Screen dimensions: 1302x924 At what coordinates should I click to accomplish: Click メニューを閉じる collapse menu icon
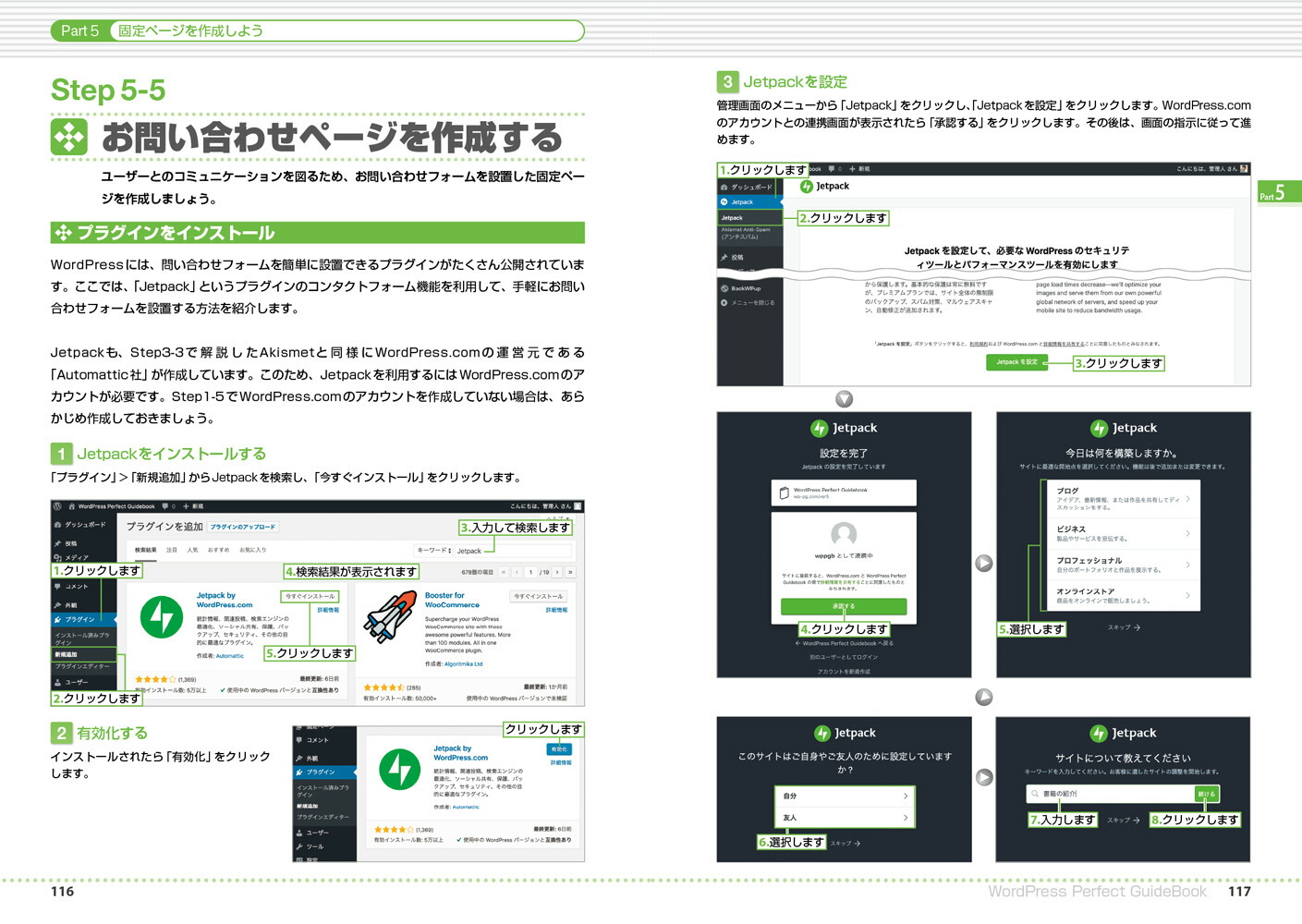(724, 302)
